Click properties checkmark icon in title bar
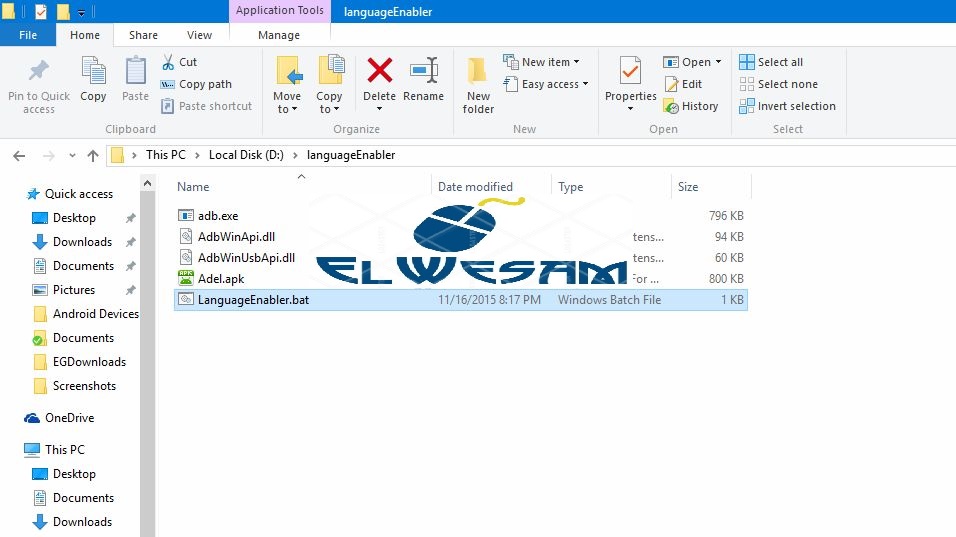956x537 pixels. 41,11
